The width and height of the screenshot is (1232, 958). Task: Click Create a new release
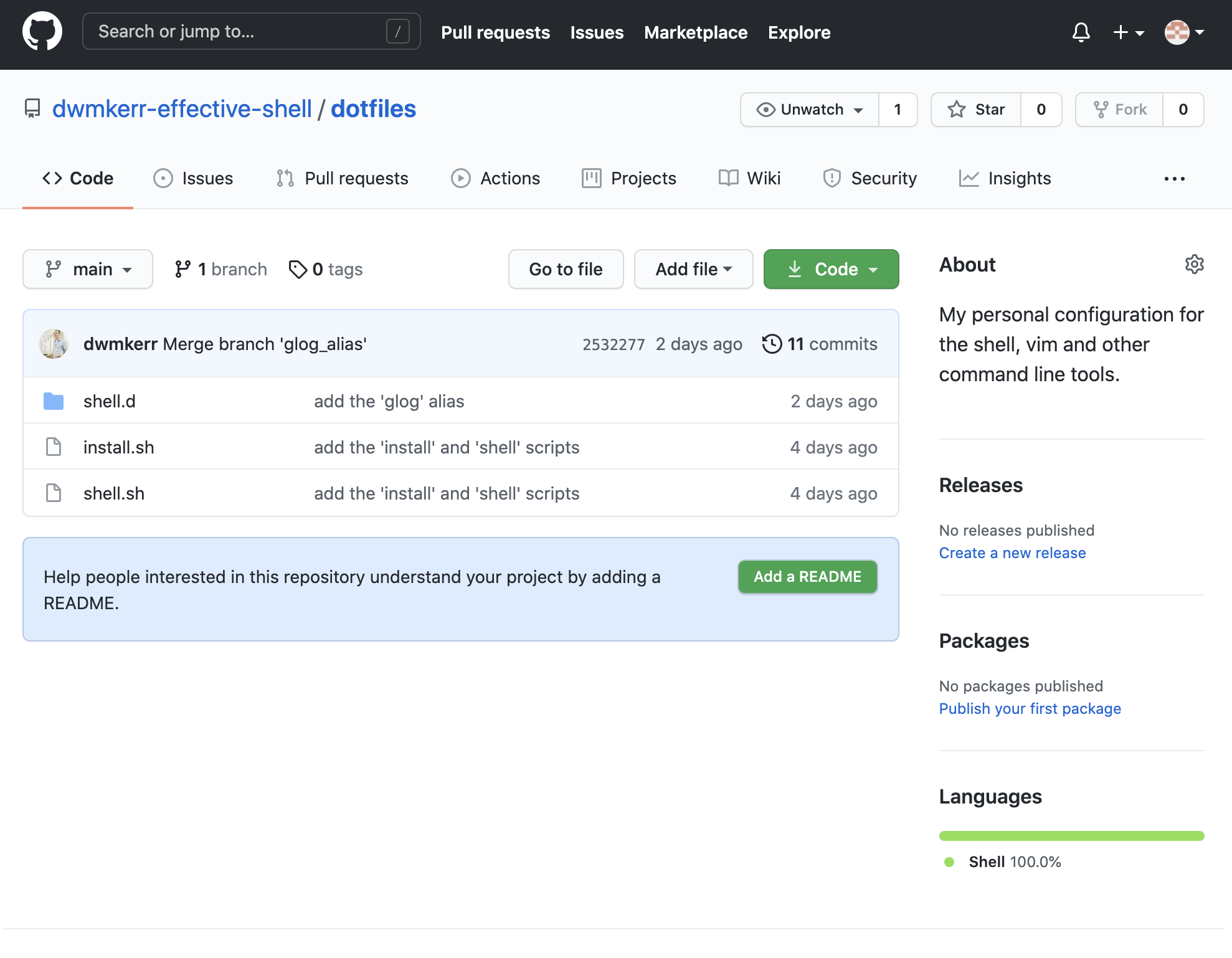point(1012,553)
